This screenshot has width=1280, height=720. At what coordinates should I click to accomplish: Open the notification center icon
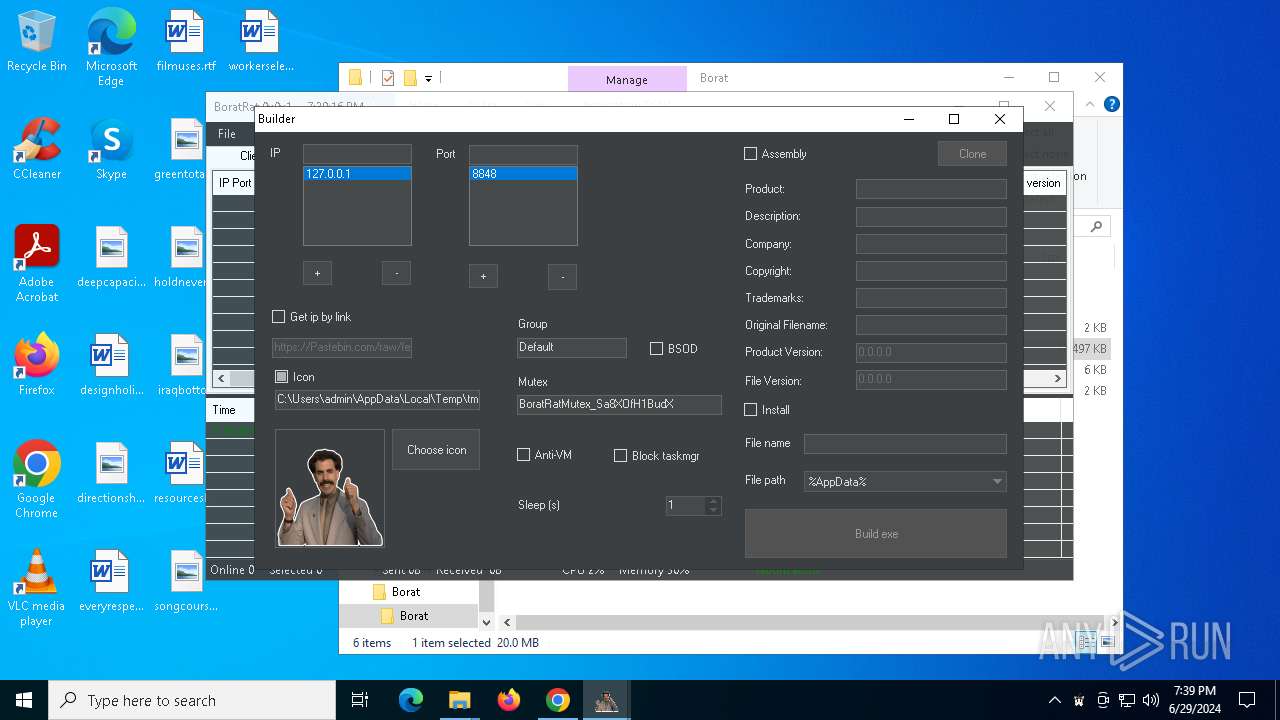(x=1247, y=700)
